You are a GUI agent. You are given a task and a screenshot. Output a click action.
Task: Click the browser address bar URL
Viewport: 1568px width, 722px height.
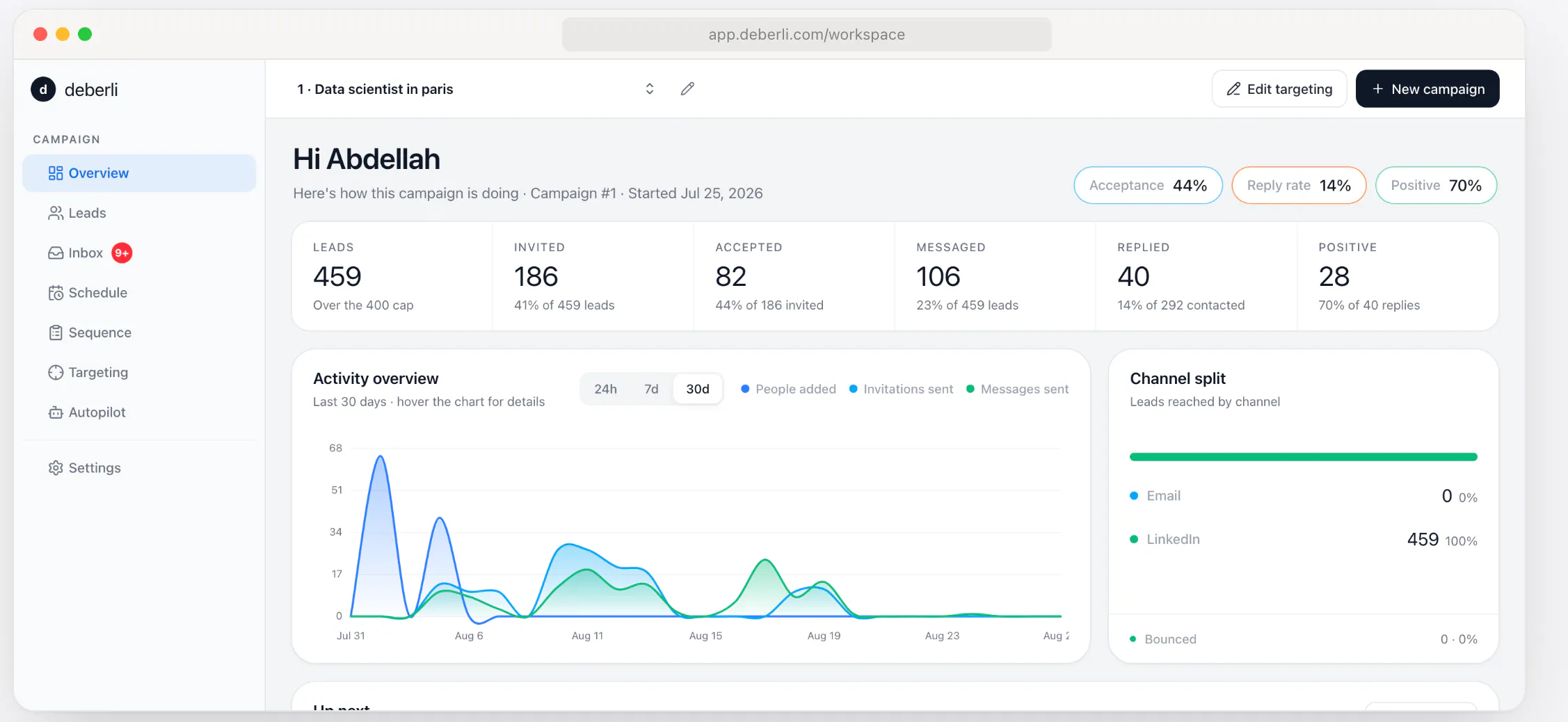coord(806,35)
